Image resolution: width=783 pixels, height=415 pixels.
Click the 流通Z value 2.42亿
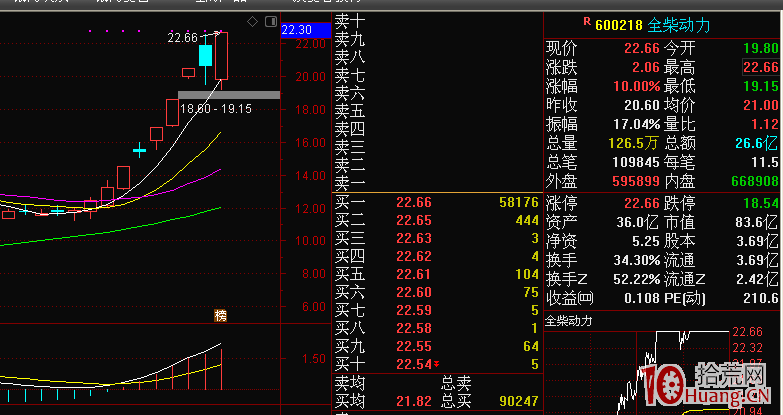click(756, 280)
